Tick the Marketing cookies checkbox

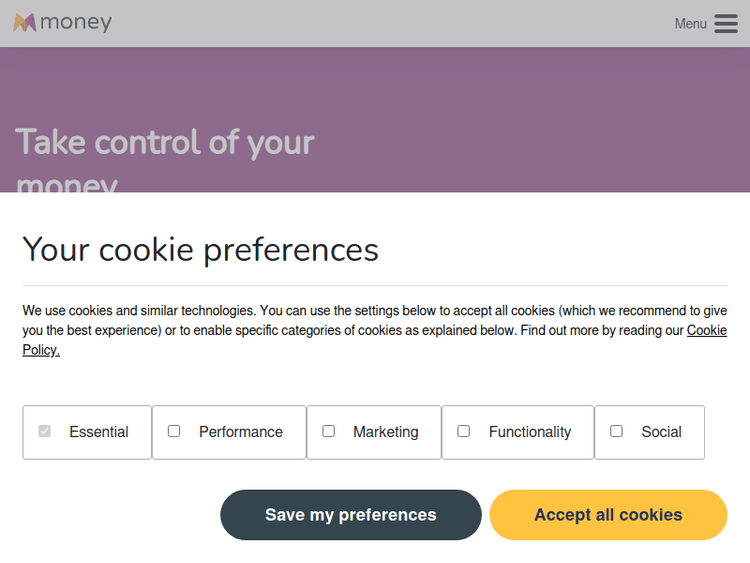[x=328, y=431]
